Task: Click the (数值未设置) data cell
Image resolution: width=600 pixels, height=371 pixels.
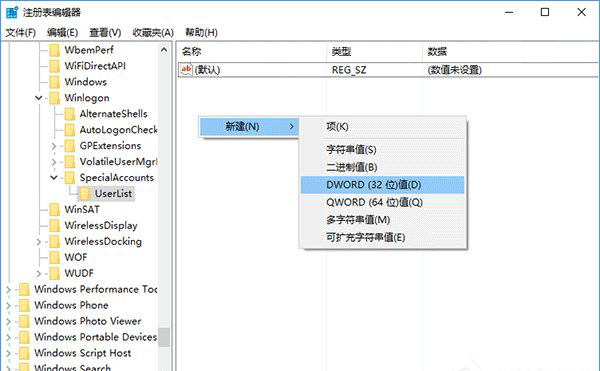Action: [455, 70]
